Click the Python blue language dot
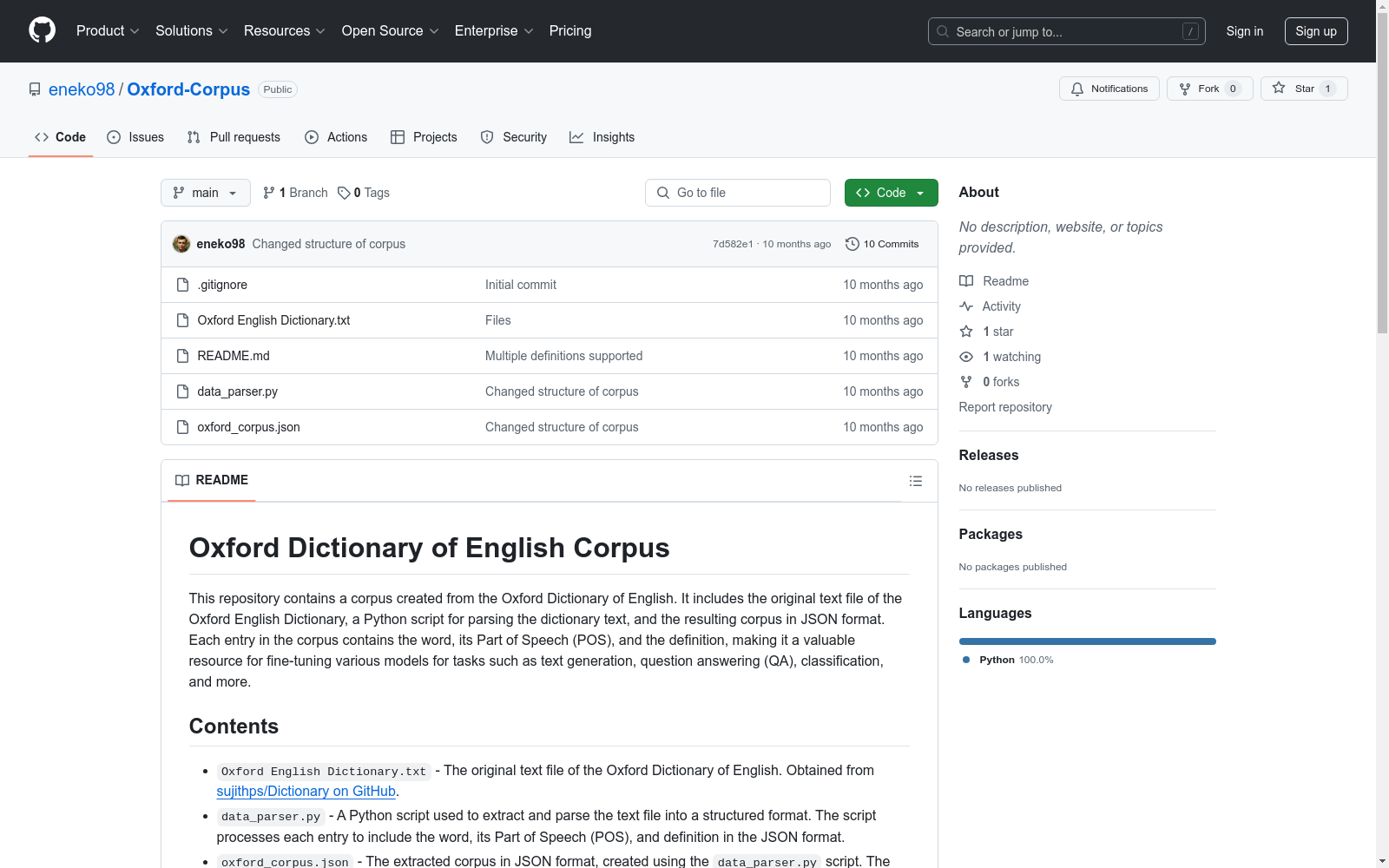Screen dimensions: 1389x868 click(x=966, y=660)
